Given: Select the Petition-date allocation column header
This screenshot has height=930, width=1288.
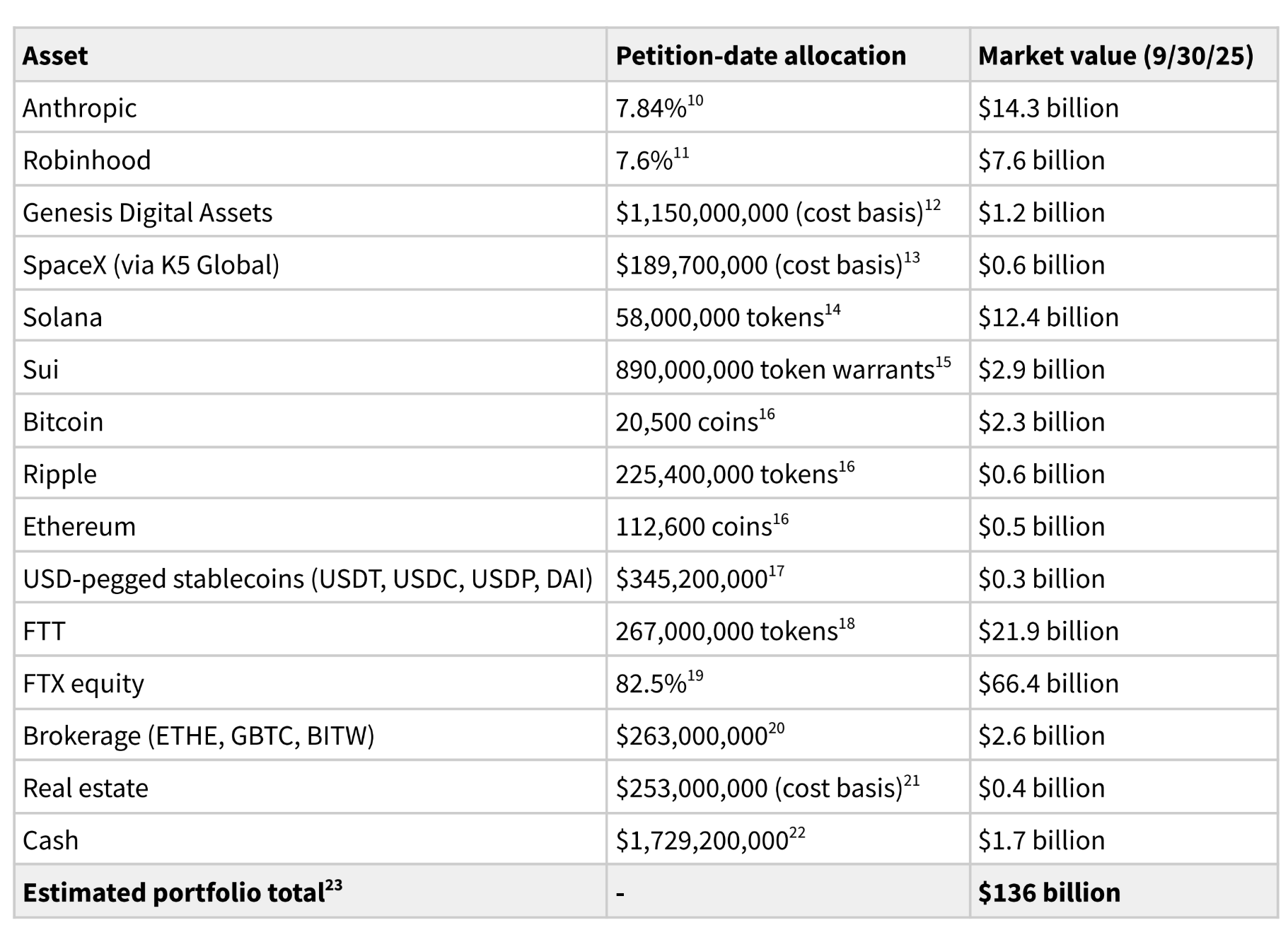Looking at the screenshot, I should 760,56.
